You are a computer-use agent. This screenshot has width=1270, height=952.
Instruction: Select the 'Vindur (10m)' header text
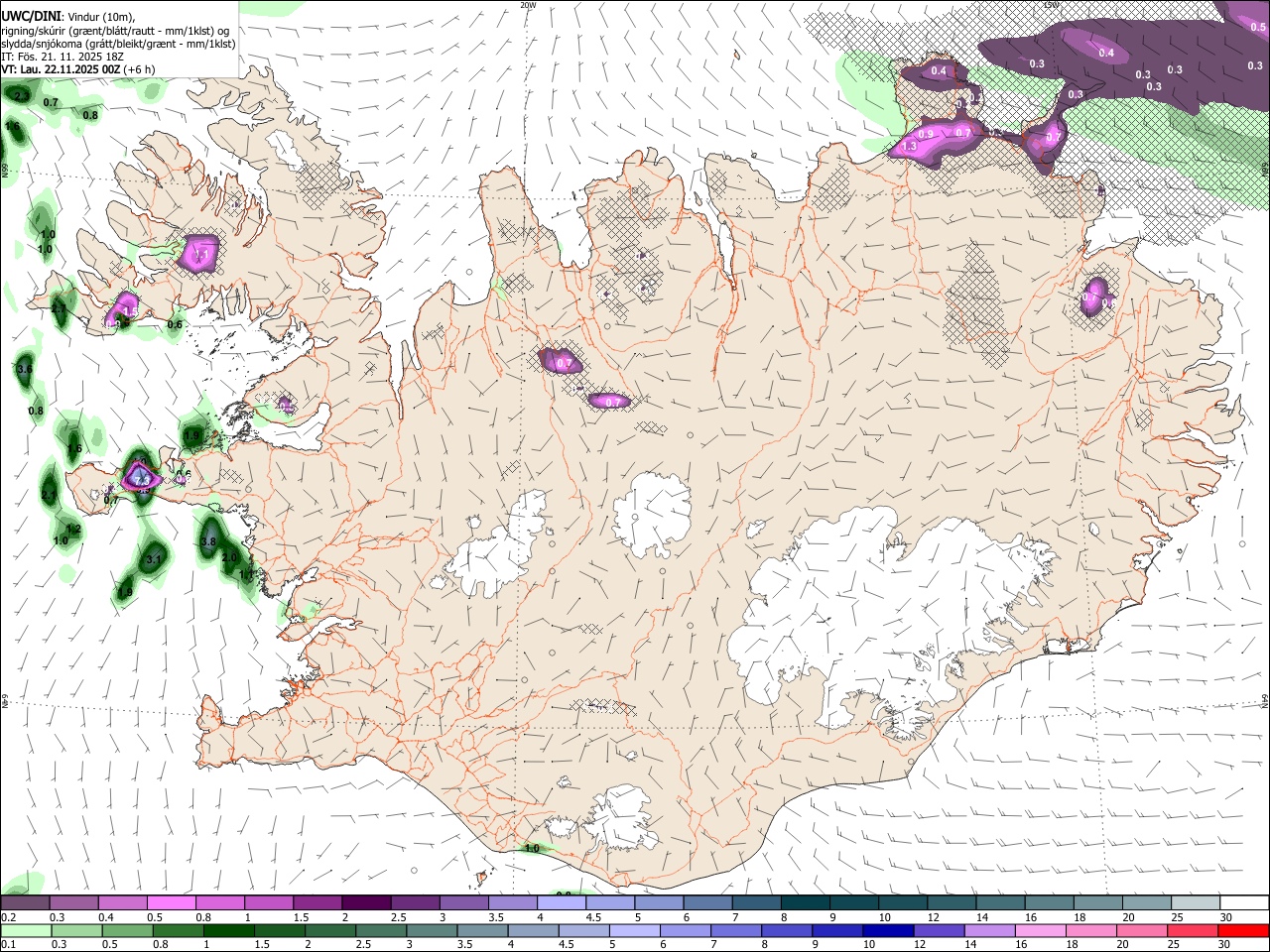click(x=102, y=17)
